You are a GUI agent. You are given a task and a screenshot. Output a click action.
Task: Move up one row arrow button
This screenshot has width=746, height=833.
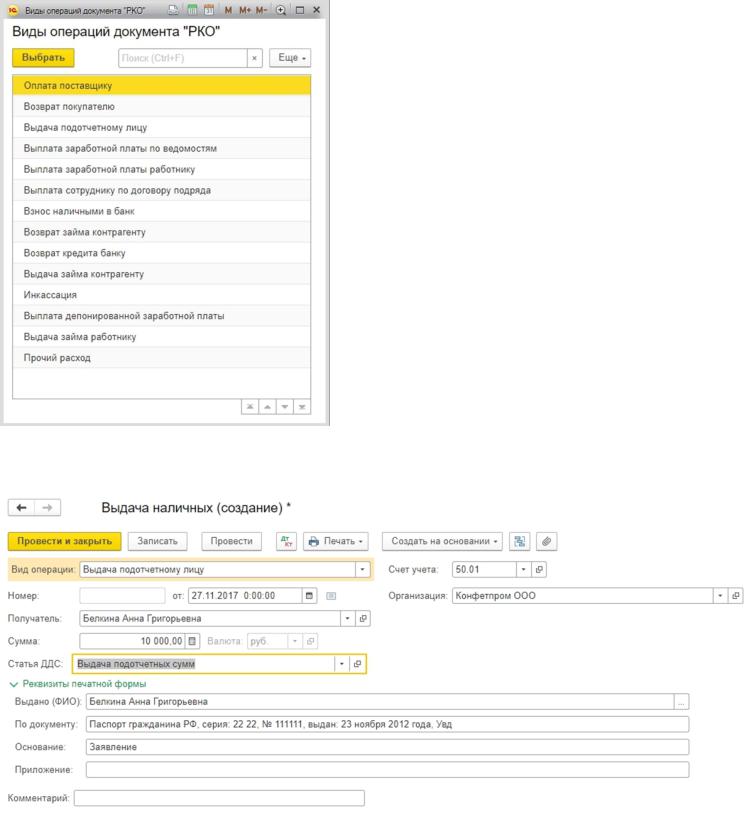267,407
